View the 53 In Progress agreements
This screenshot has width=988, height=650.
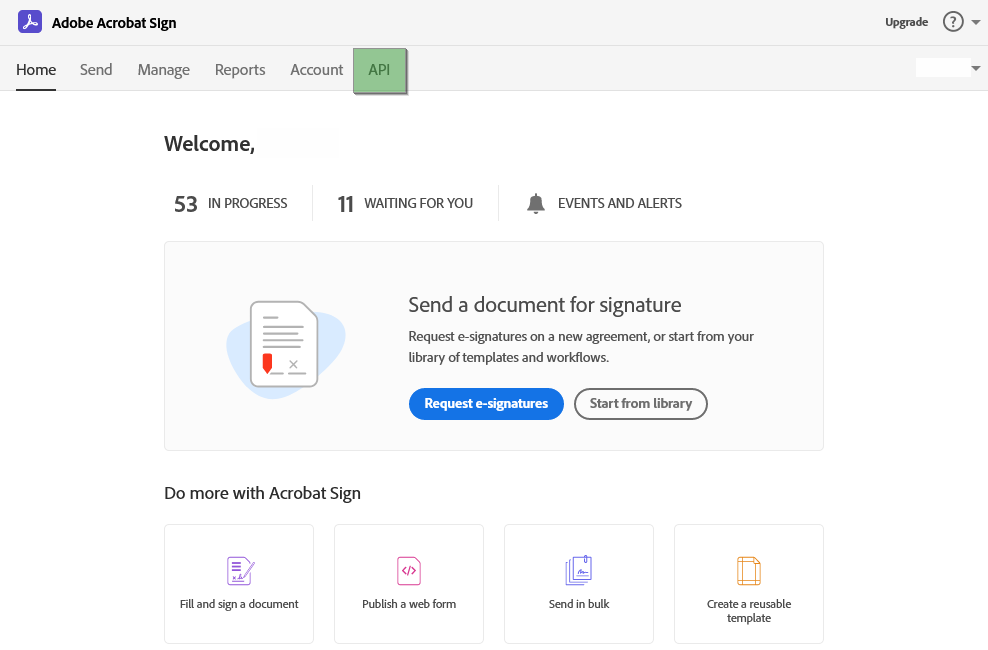coord(231,203)
